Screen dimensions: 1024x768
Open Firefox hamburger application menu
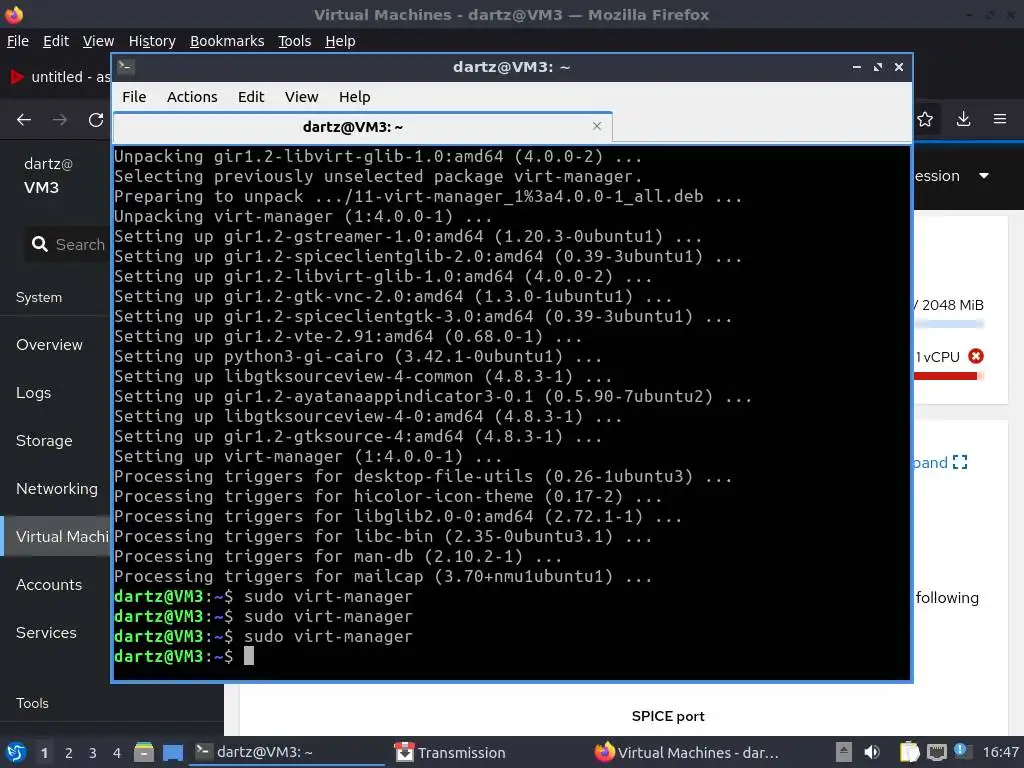tap(1000, 119)
